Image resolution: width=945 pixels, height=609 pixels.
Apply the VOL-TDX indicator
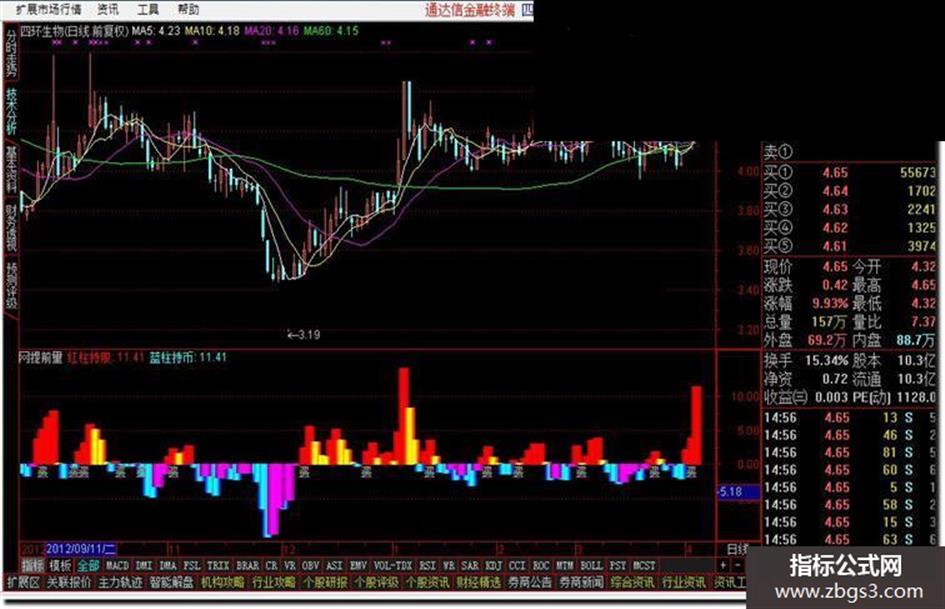pyautogui.click(x=393, y=566)
